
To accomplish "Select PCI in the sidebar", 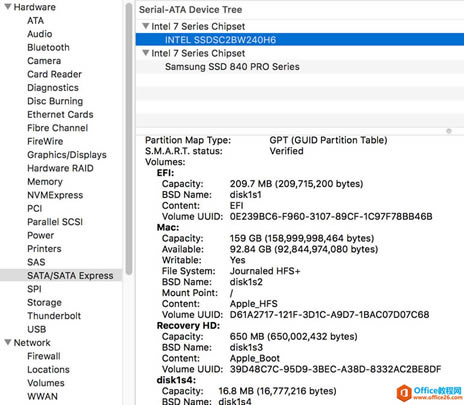I will pos(35,208).
